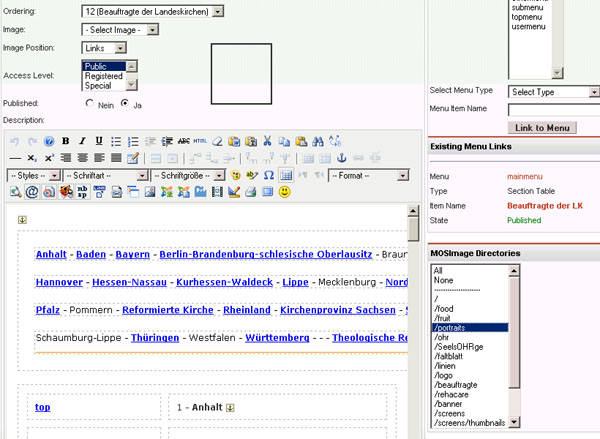The image size is (600, 439).
Task: Click into the Menu Item Name field
Action: 553,109
